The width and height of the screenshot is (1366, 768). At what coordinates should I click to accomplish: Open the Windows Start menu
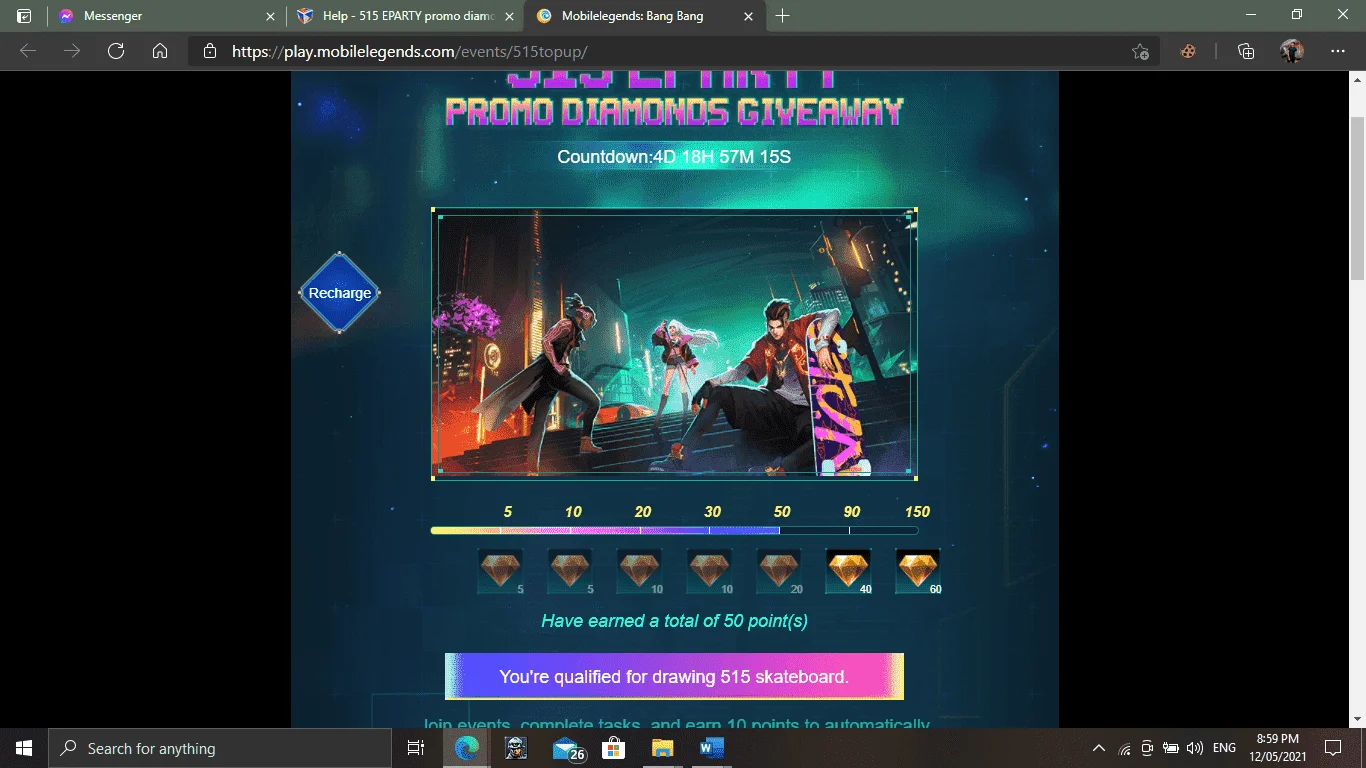pyautogui.click(x=24, y=748)
